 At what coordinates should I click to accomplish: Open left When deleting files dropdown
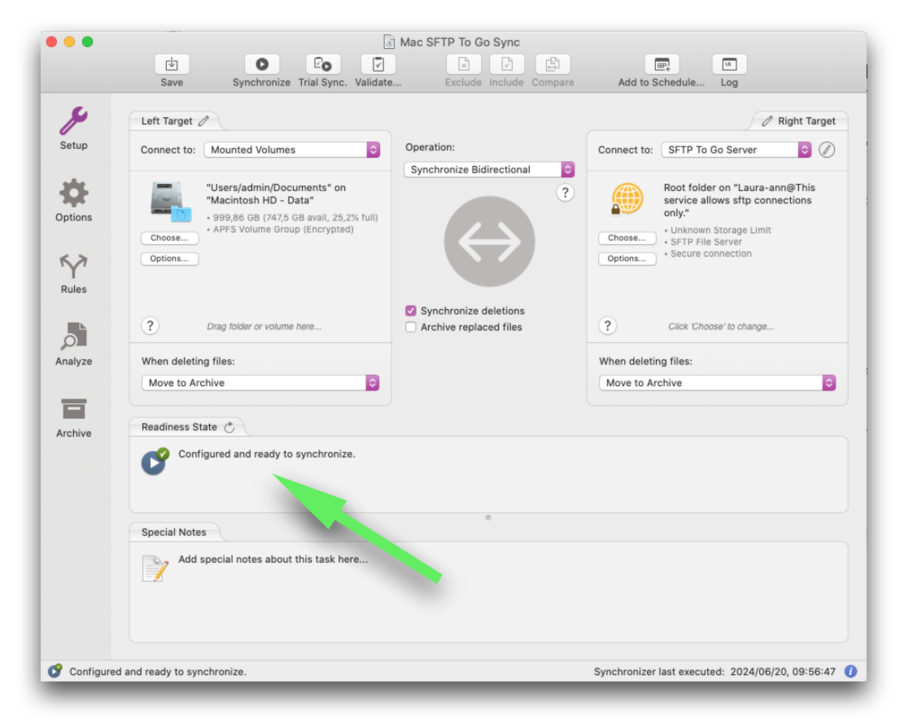tap(261, 383)
